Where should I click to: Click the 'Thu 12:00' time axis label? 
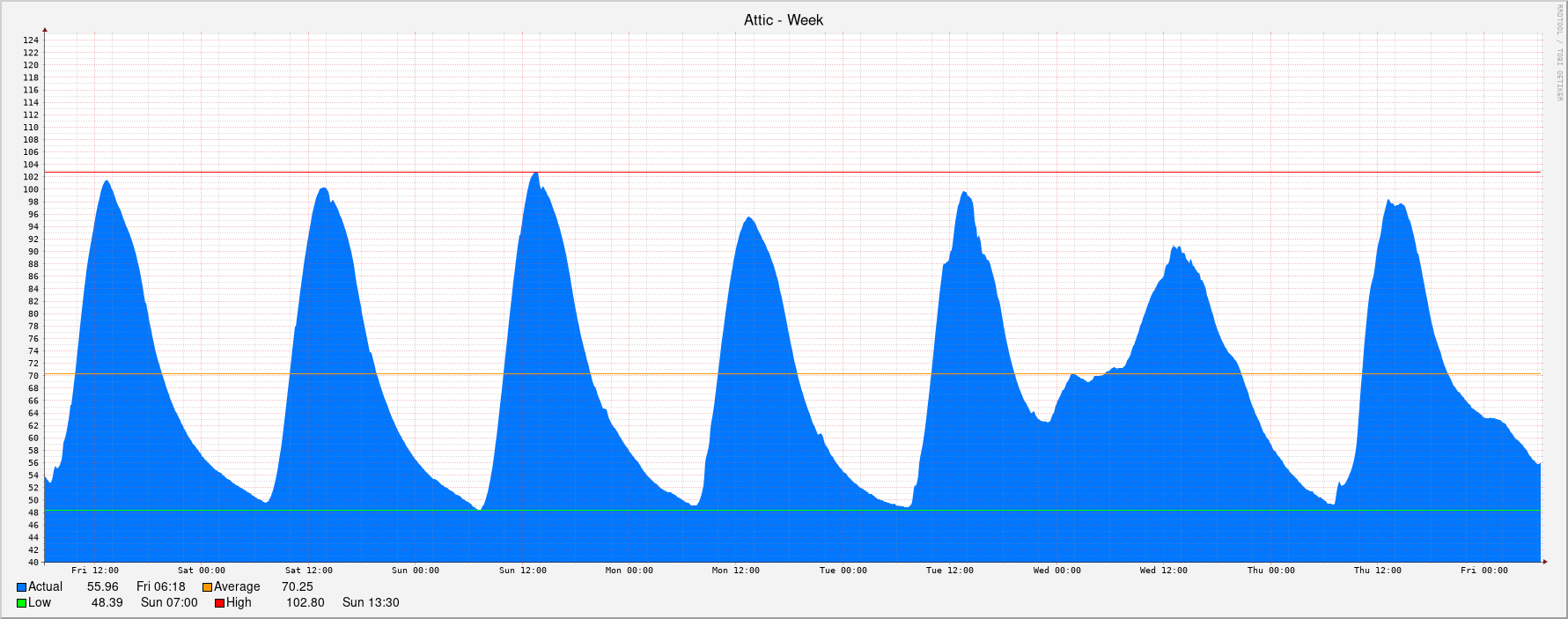[x=1377, y=571]
